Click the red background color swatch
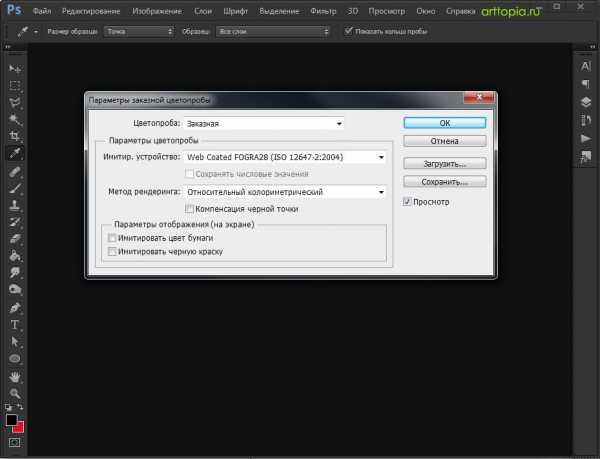The height and width of the screenshot is (459, 600). pos(19,428)
